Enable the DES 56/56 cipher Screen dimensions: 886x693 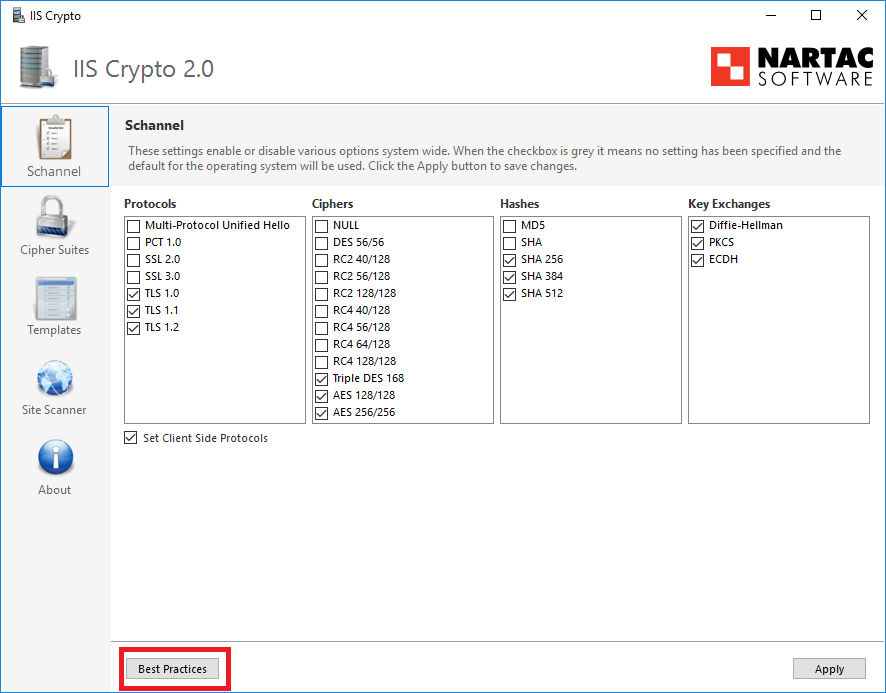click(x=322, y=243)
